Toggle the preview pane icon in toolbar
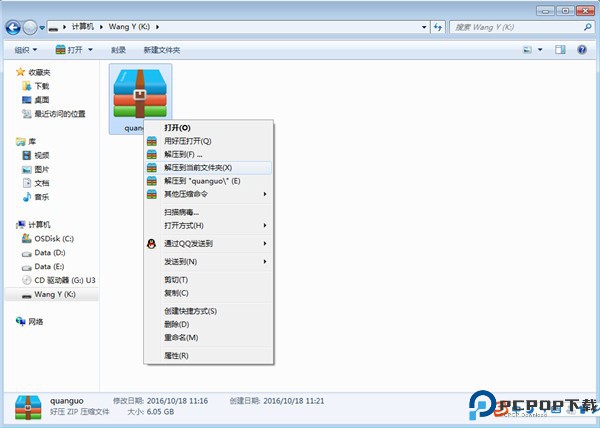 tap(561, 49)
